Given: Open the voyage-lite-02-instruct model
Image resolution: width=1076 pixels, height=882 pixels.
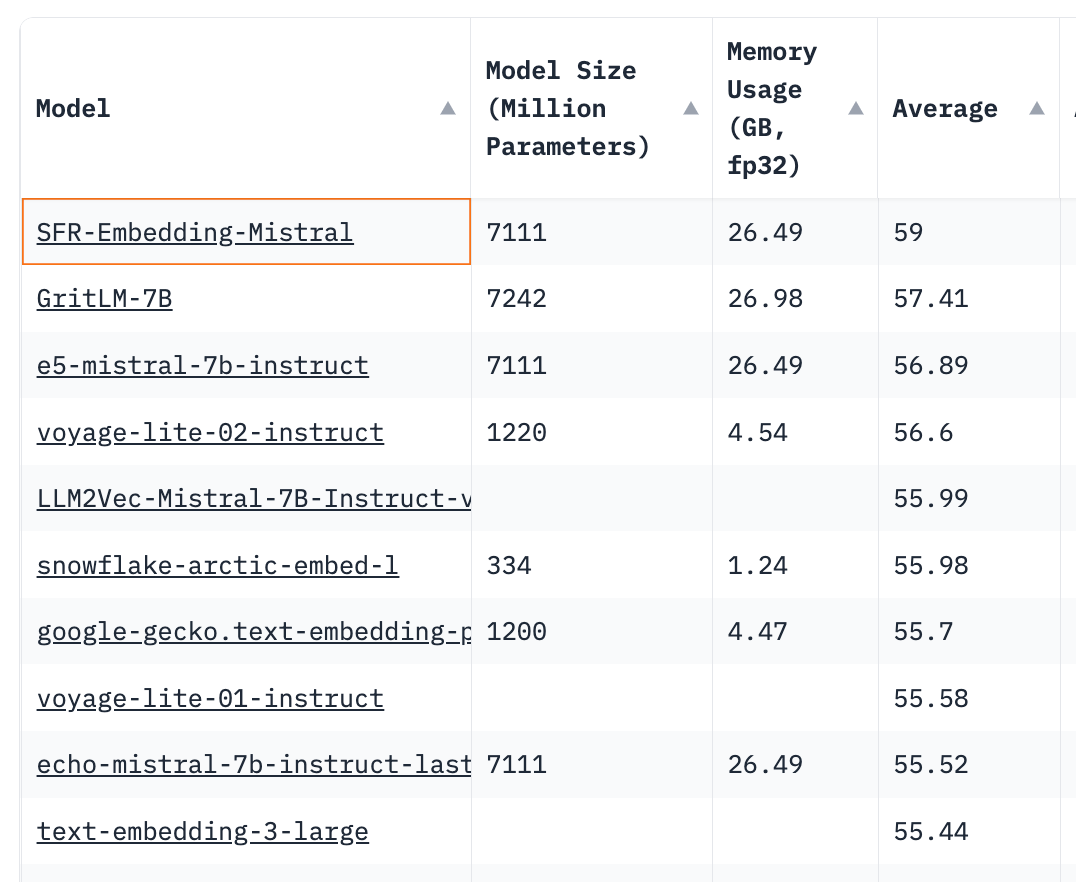Looking at the screenshot, I should click(210, 432).
